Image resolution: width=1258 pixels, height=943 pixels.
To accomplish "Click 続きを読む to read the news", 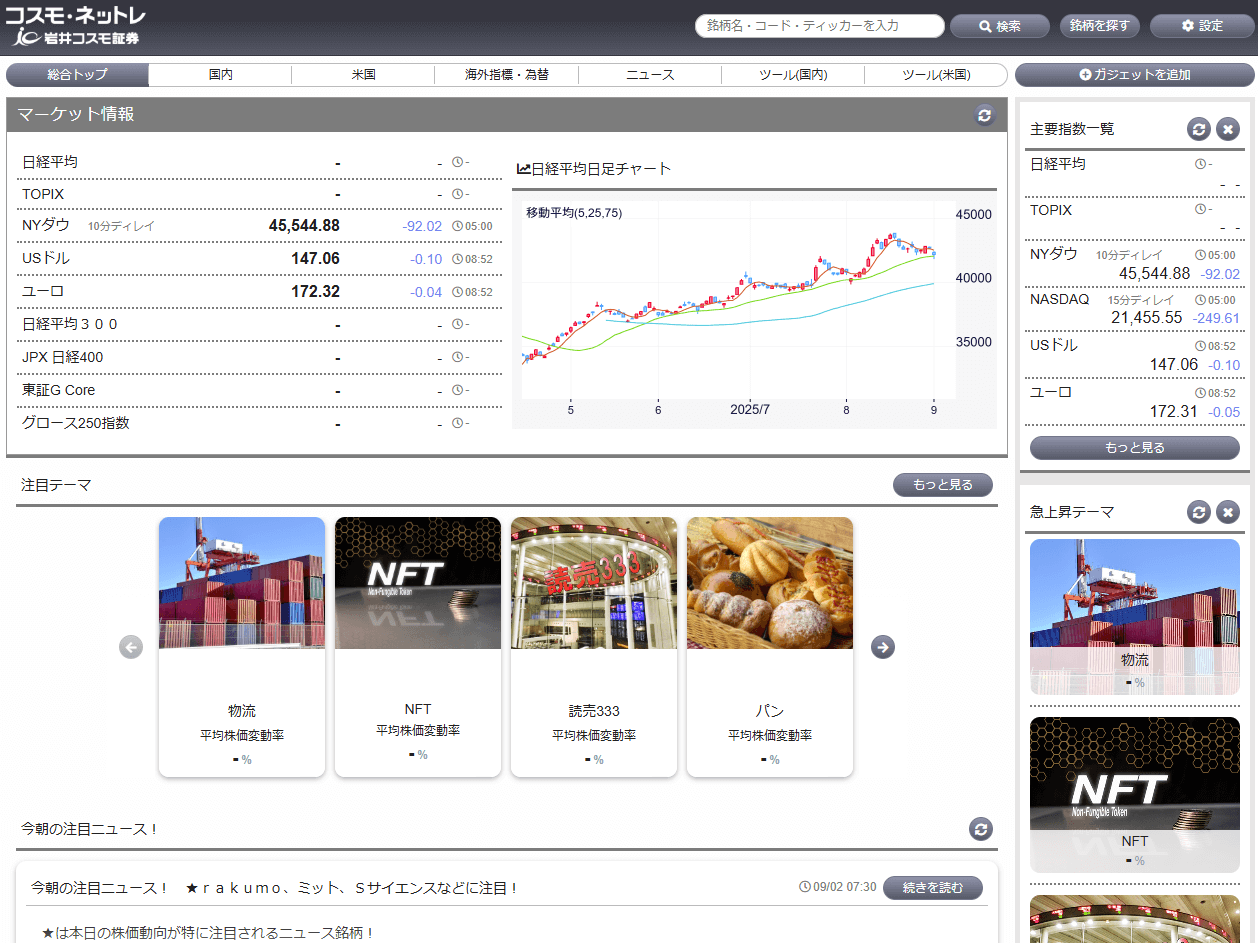I will coord(932,887).
